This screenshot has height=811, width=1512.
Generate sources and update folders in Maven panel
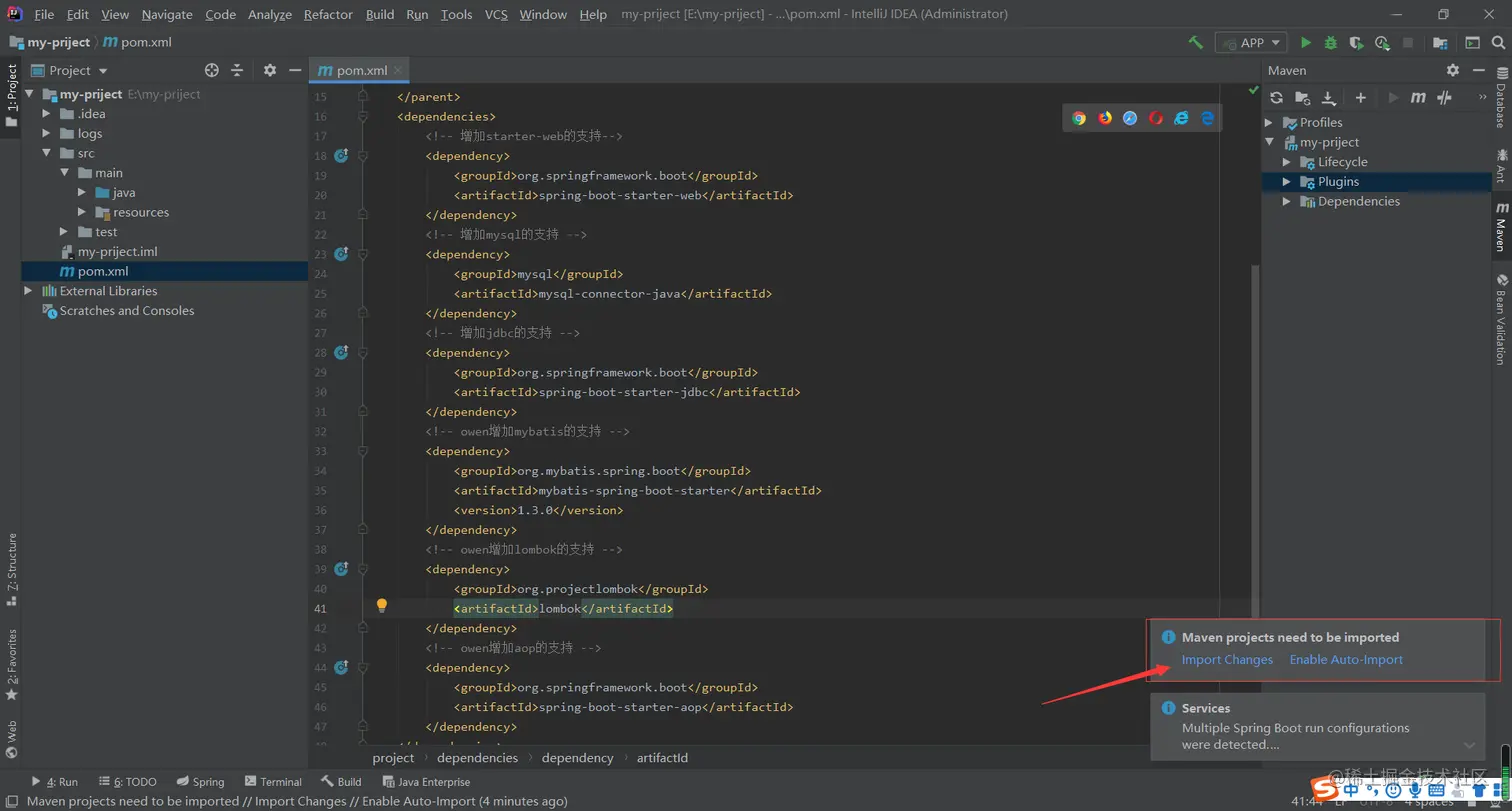(1302, 98)
